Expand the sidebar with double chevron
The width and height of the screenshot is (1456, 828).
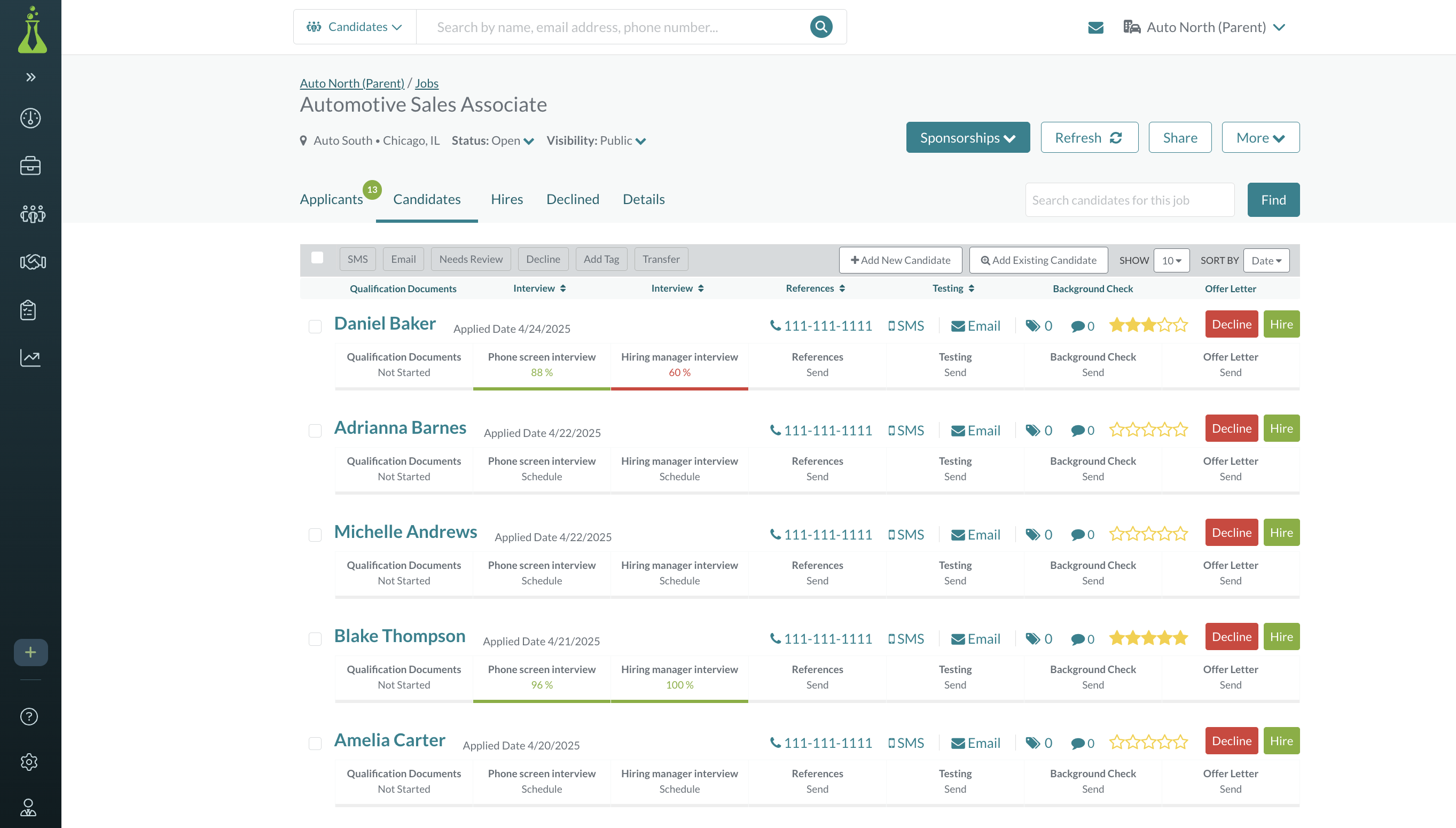[x=30, y=77]
